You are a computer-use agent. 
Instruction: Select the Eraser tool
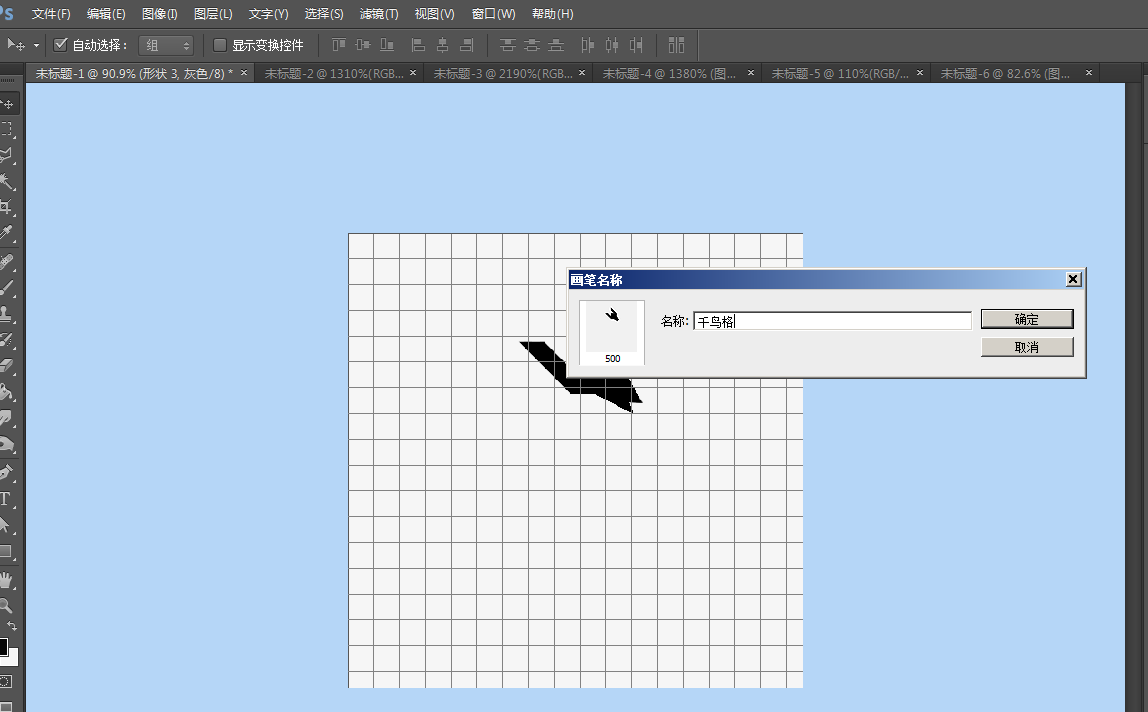[x=7, y=365]
